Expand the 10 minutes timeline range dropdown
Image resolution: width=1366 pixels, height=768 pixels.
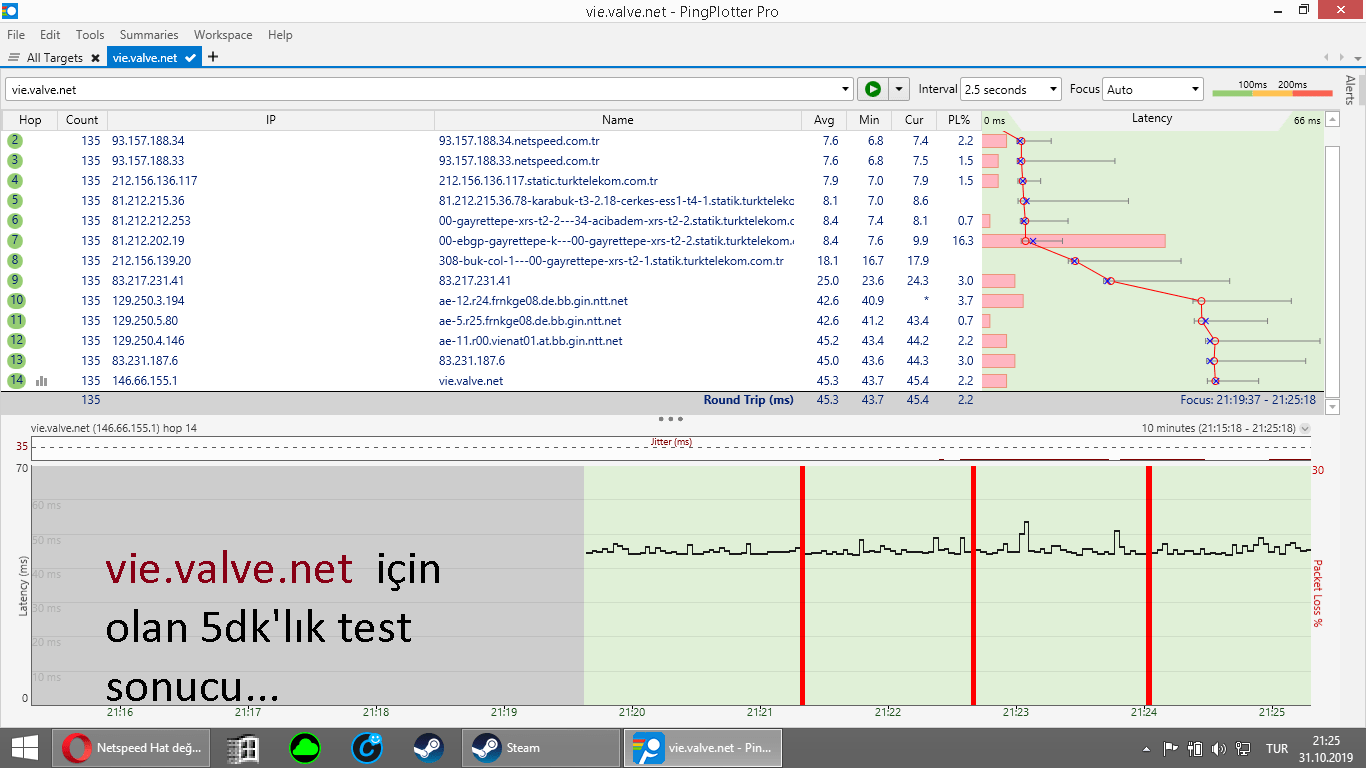click(x=1304, y=428)
